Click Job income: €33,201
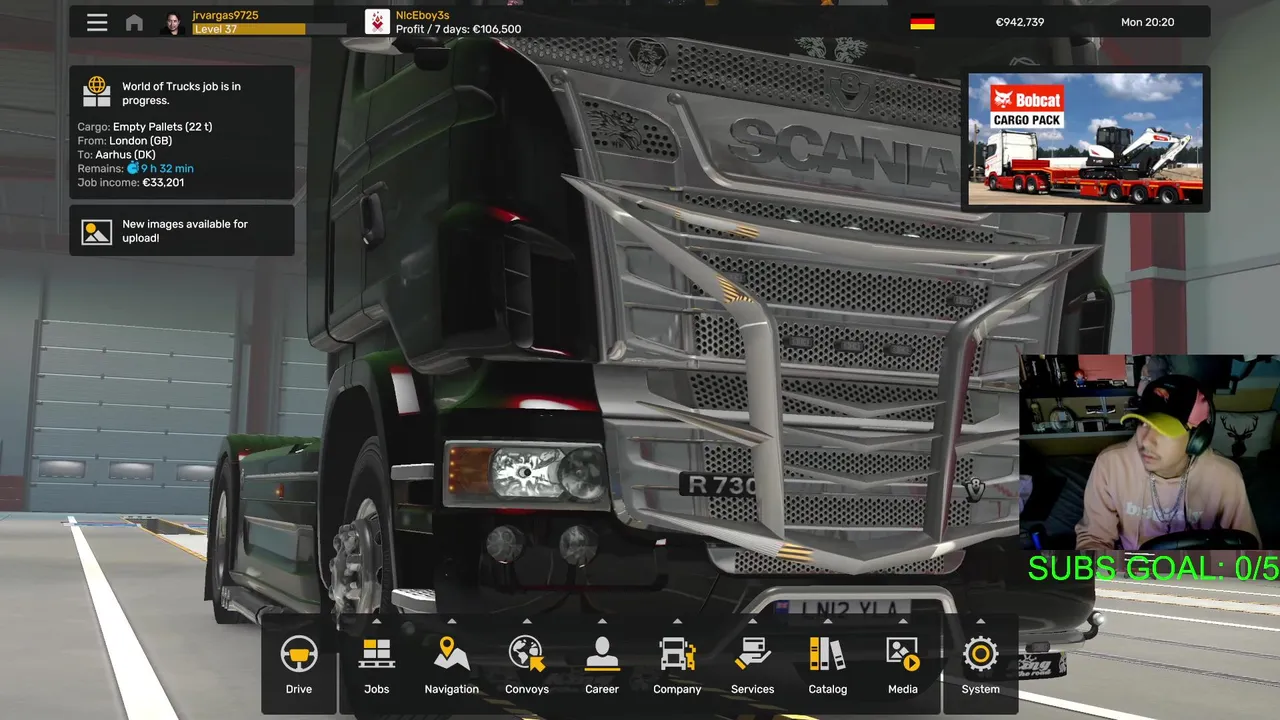The width and height of the screenshot is (1280, 720). [x=130, y=183]
